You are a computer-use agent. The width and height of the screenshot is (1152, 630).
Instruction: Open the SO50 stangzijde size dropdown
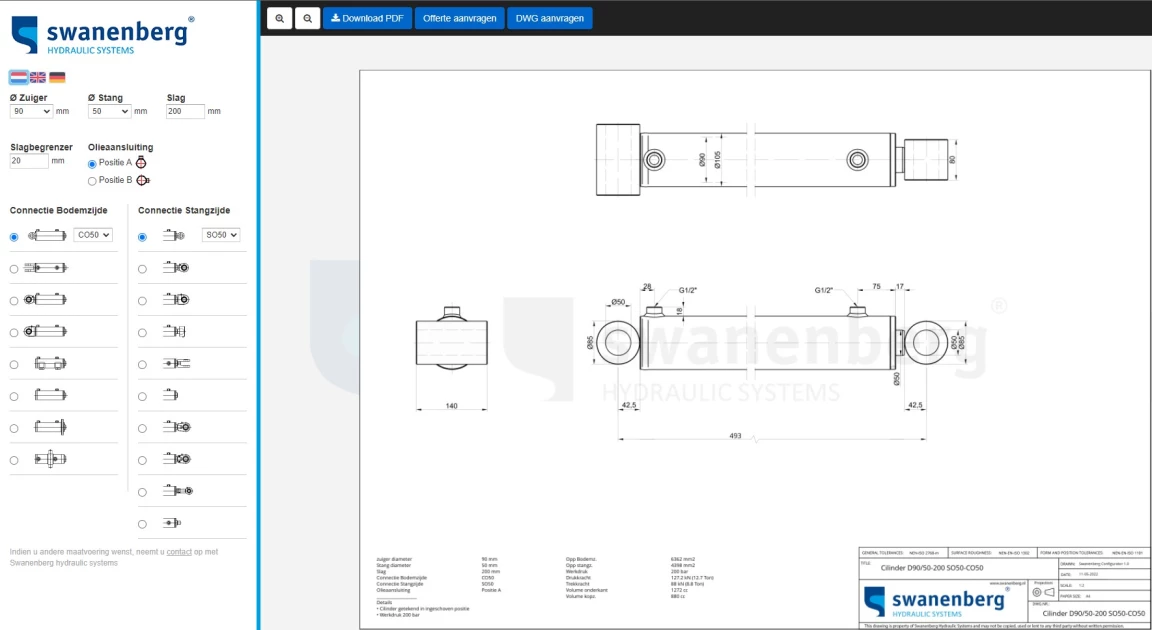click(x=221, y=235)
